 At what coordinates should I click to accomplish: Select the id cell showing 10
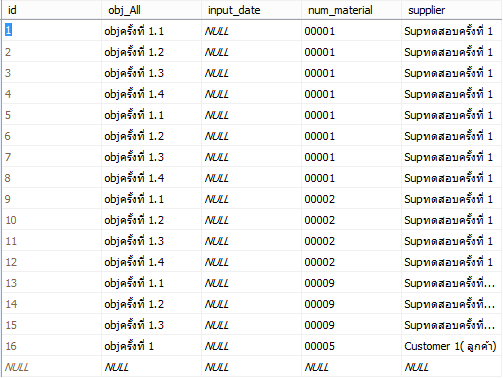click(x=52, y=220)
